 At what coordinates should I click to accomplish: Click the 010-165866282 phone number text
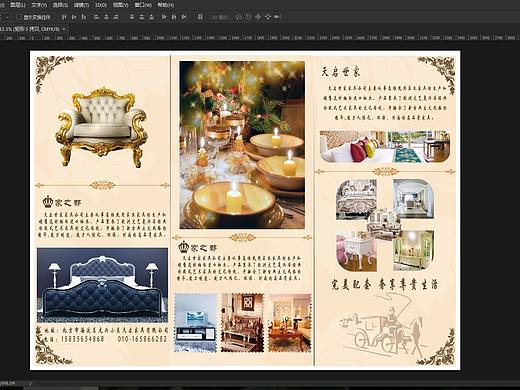(142, 339)
